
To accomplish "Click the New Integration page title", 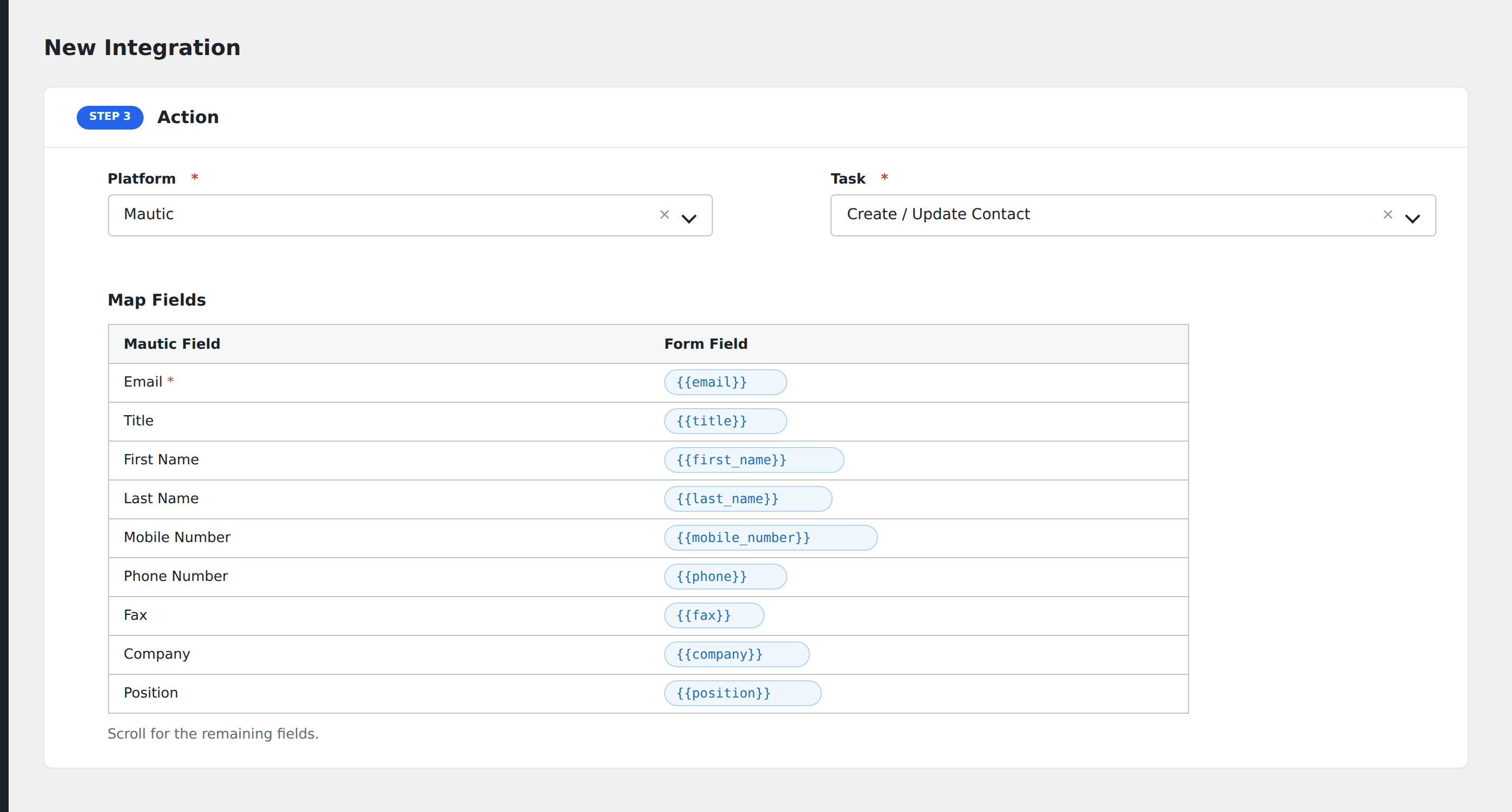I will (143, 48).
